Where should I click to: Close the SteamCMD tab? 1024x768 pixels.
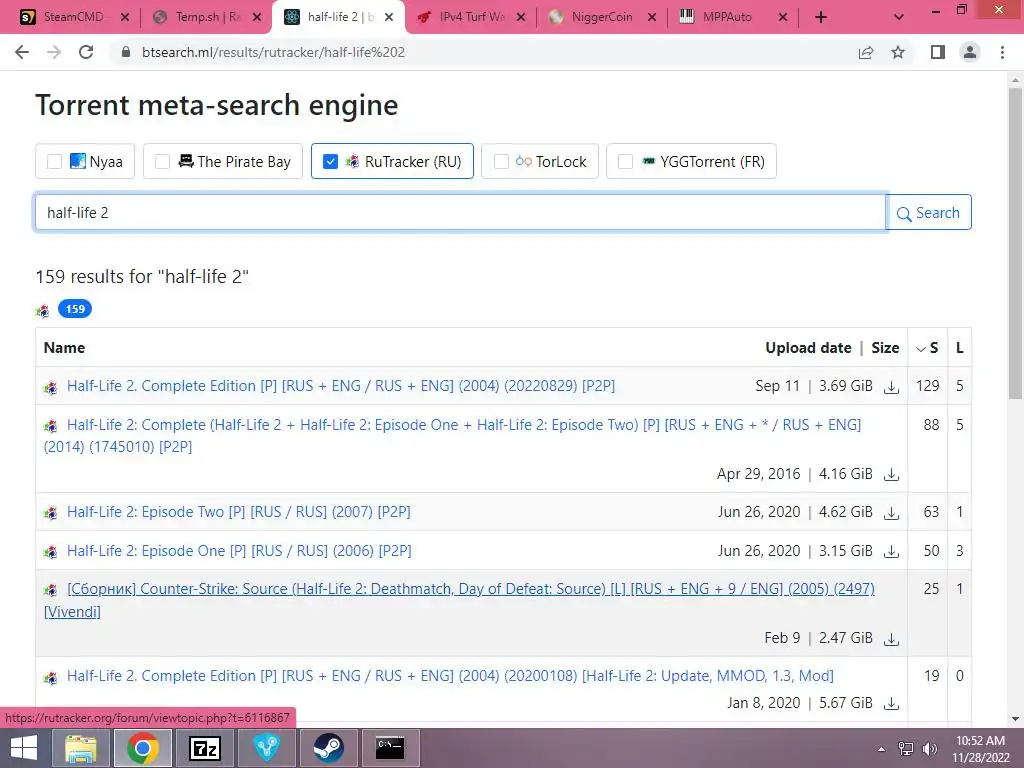click(125, 18)
